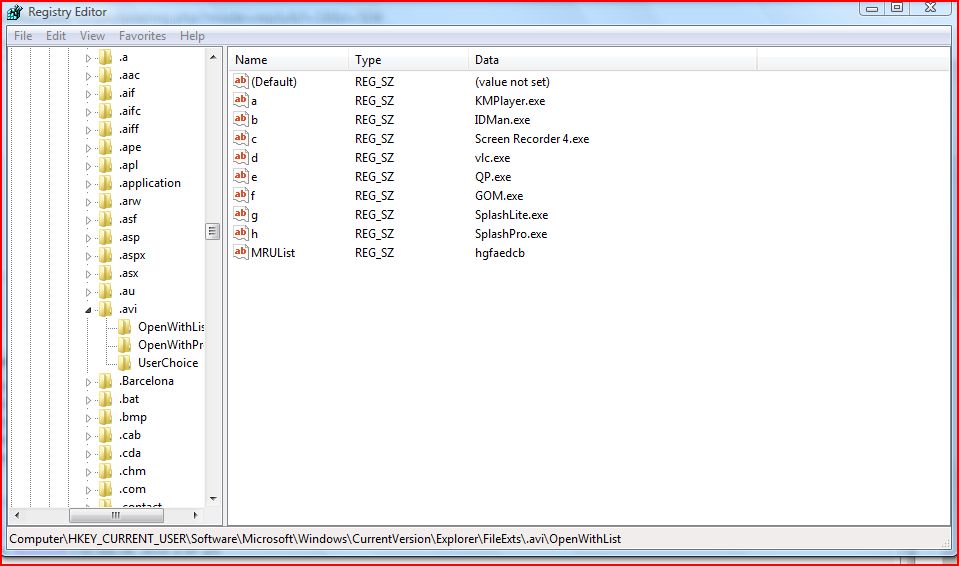Viewport: 959px width, 566px height.
Task: Sort values by the Name column header
Action: 289,60
